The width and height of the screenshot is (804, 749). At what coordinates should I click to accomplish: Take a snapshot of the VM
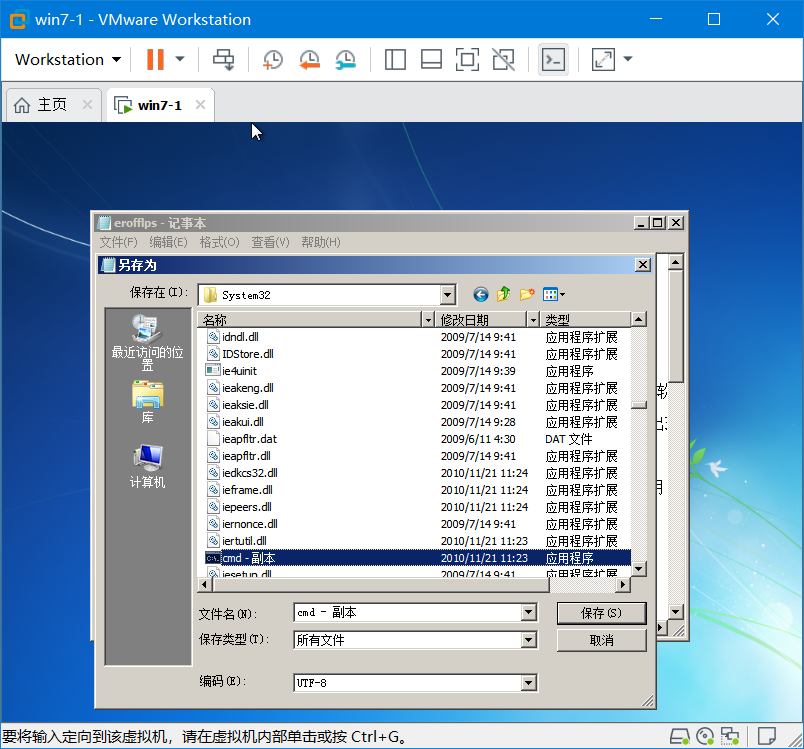click(273, 59)
